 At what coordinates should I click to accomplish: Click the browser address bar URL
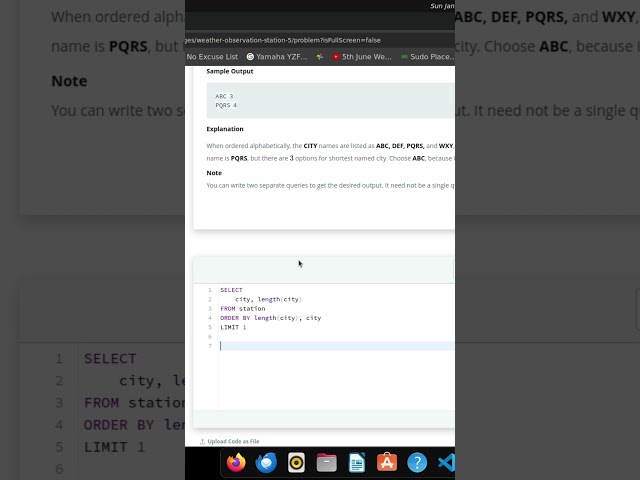(x=282, y=40)
